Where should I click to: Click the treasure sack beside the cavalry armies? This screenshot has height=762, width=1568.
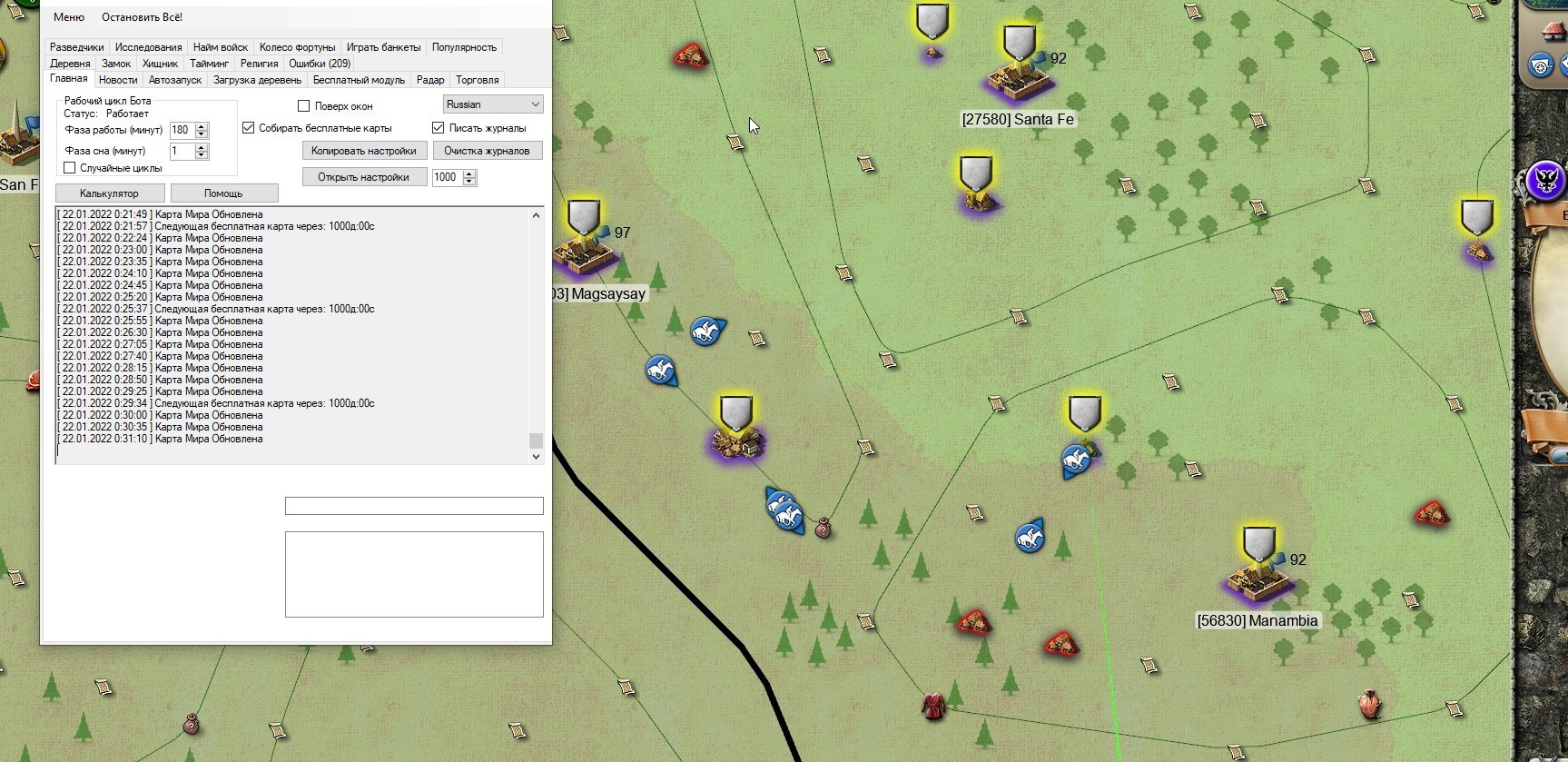coord(823,527)
